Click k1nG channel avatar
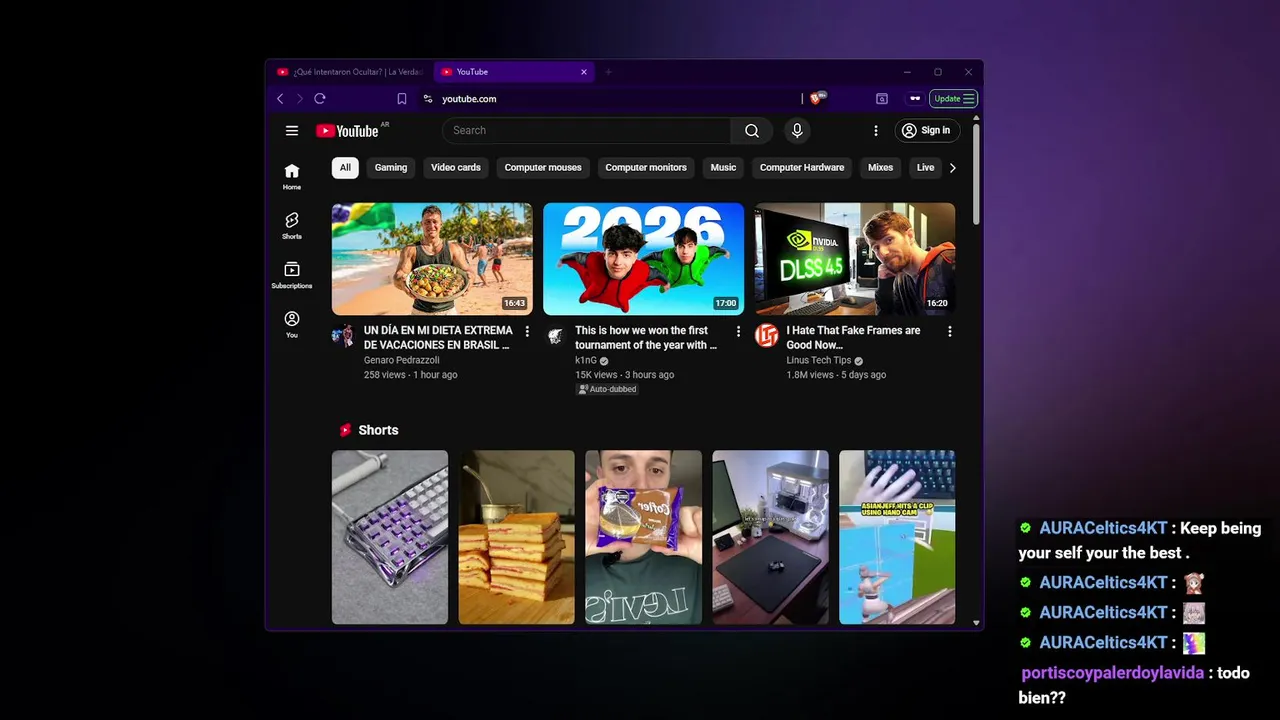This screenshot has height=720, width=1280. point(555,336)
